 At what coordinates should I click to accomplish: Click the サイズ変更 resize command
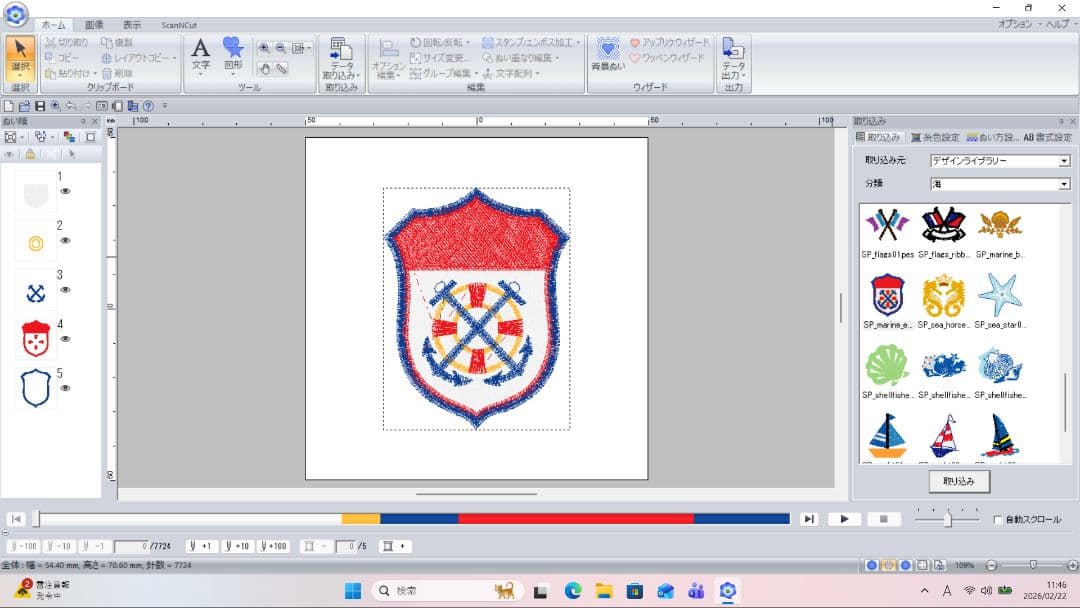(x=440, y=58)
